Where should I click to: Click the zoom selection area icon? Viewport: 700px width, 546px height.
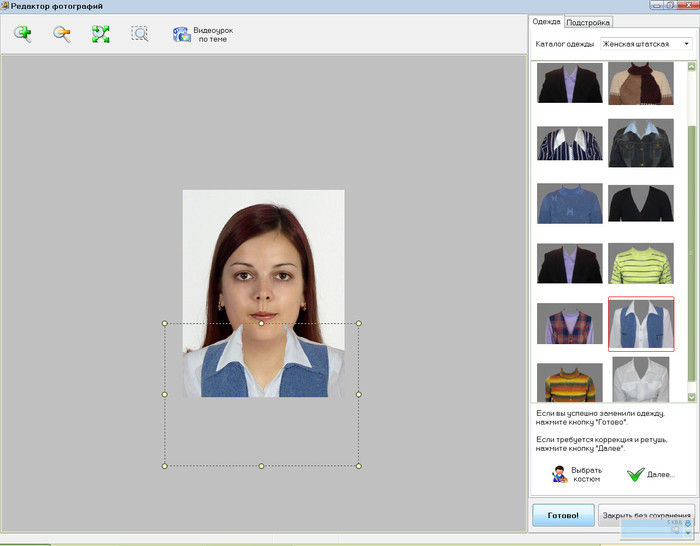140,34
